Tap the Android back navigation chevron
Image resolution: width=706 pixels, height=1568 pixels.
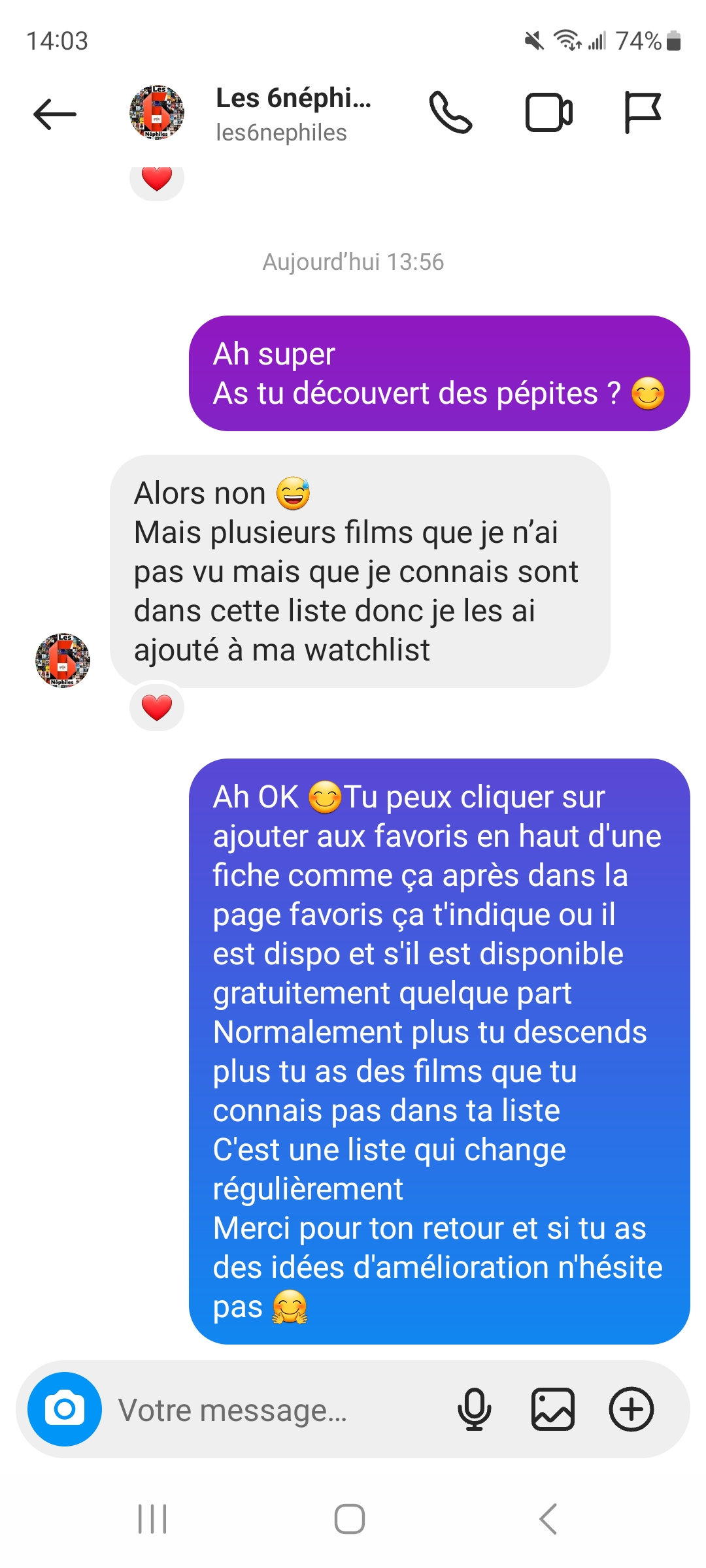coord(548,1518)
